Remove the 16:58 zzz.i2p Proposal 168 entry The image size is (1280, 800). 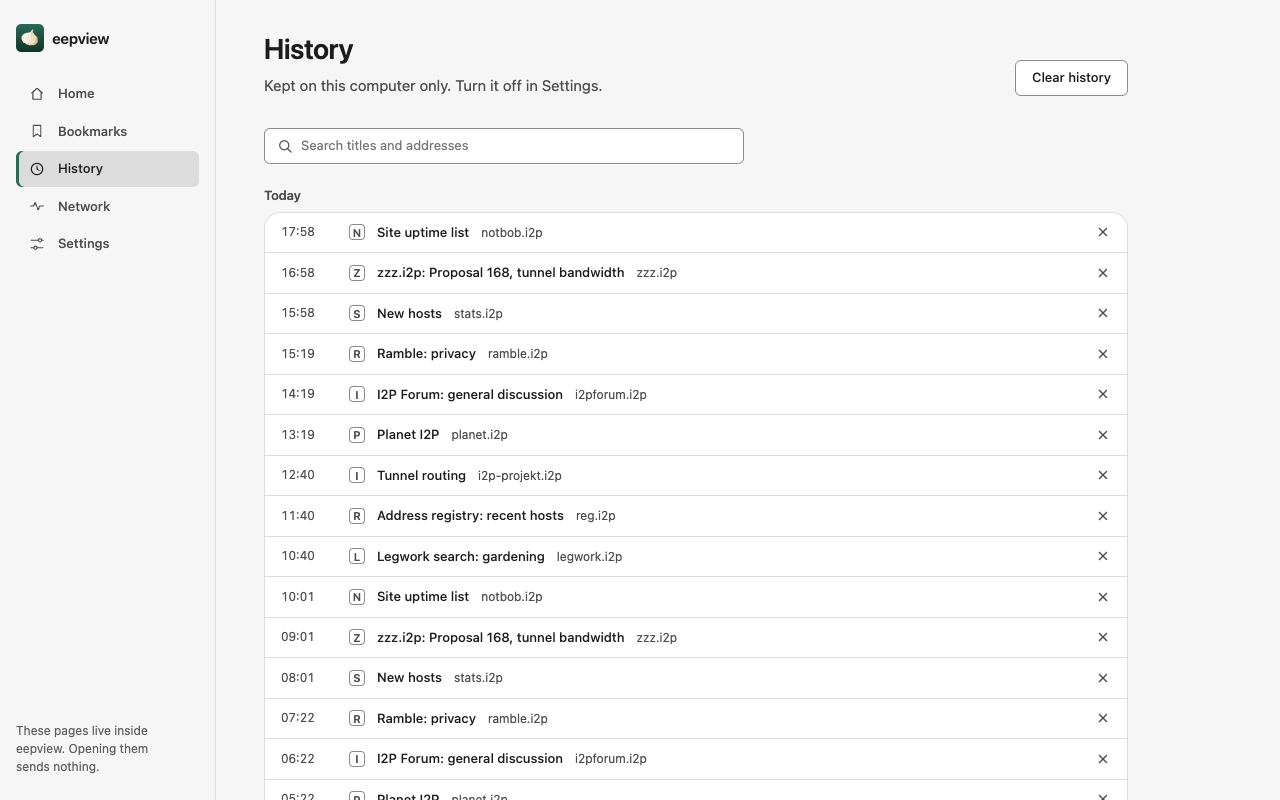[x=1103, y=273]
